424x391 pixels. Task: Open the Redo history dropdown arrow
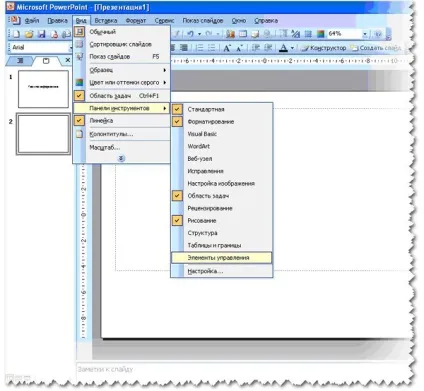[x=218, y=34]
